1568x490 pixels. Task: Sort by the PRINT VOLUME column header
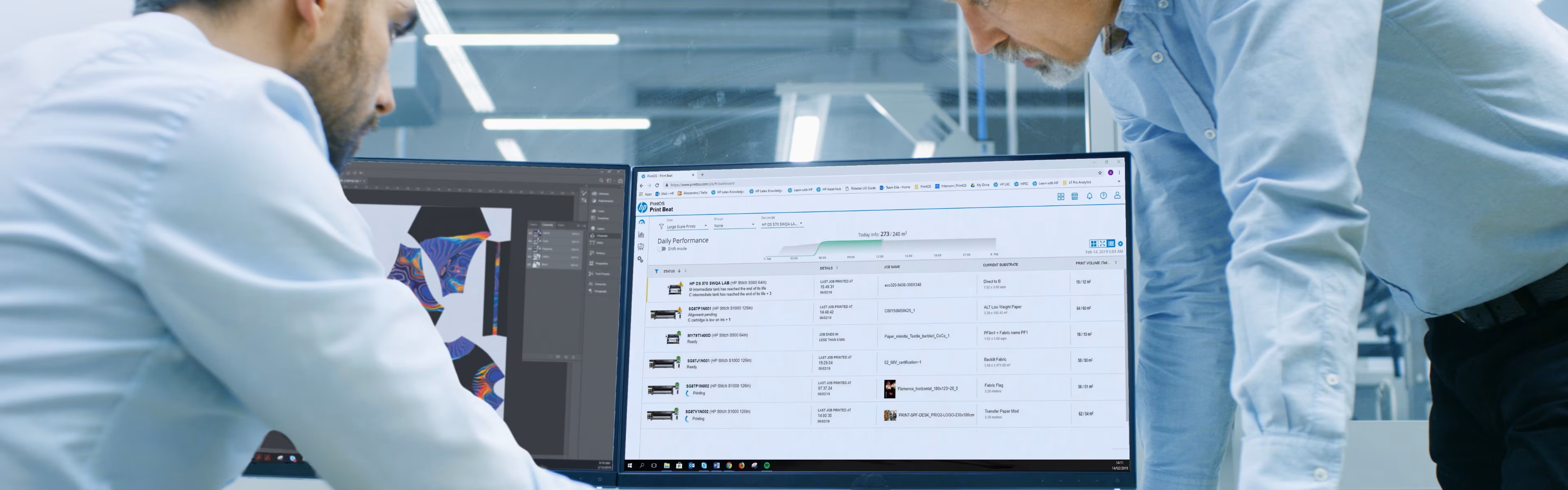(1093, 263)
